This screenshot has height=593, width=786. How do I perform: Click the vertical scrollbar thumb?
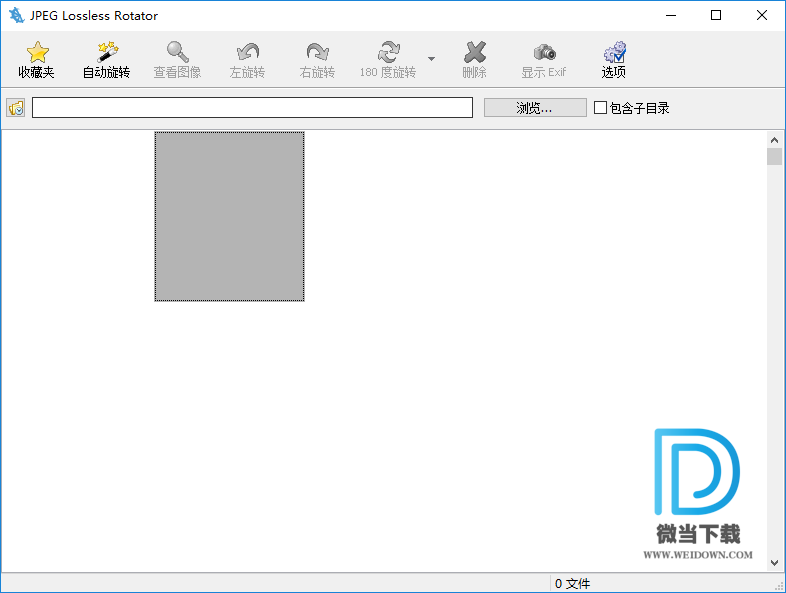click(x=774, y=156)
